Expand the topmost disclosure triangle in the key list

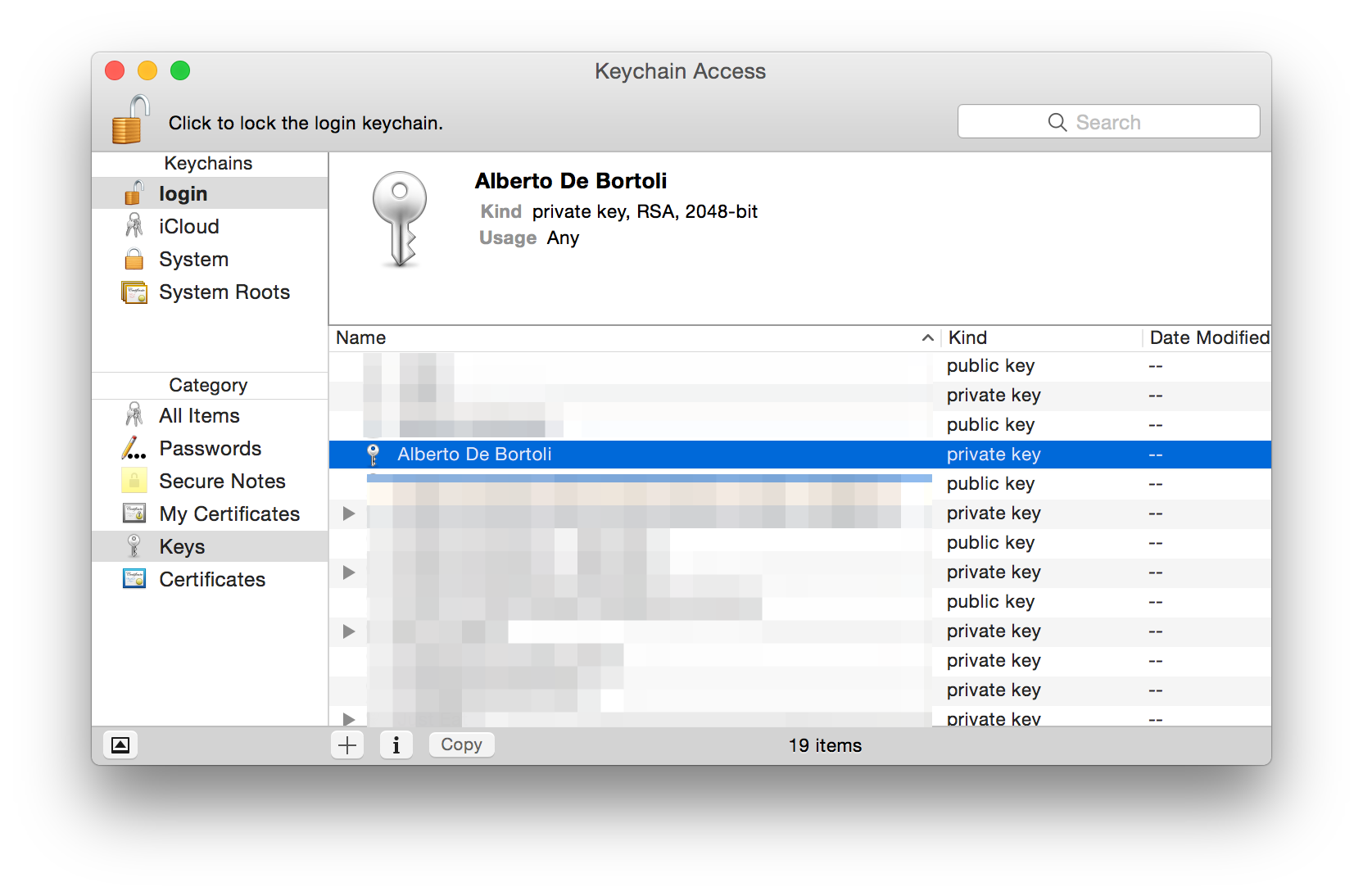tap(349, 514)
